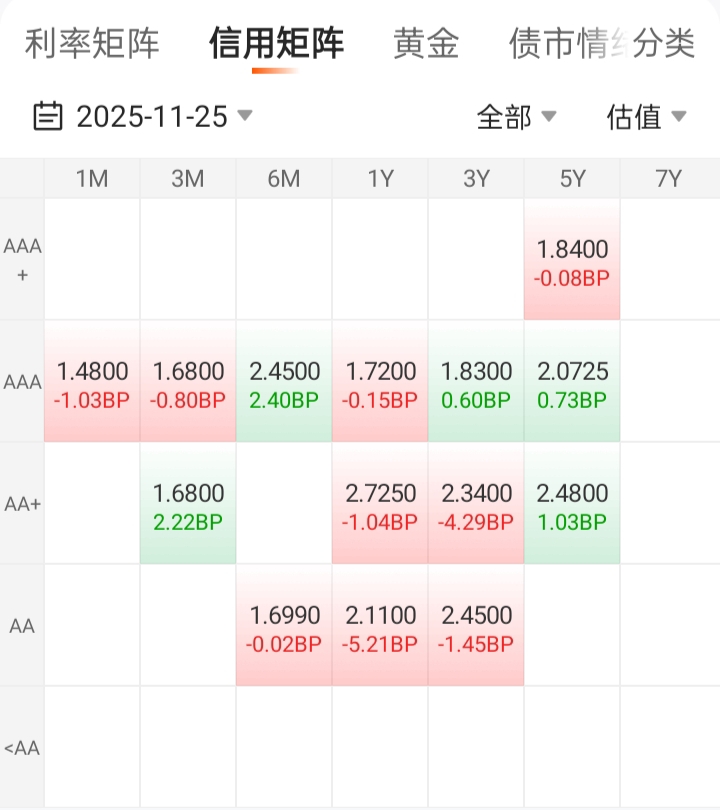This screenshot has height=810, width=720.
Task: Select the AA+ 3Y cell showing 2.3400
Action: (476, 504)
